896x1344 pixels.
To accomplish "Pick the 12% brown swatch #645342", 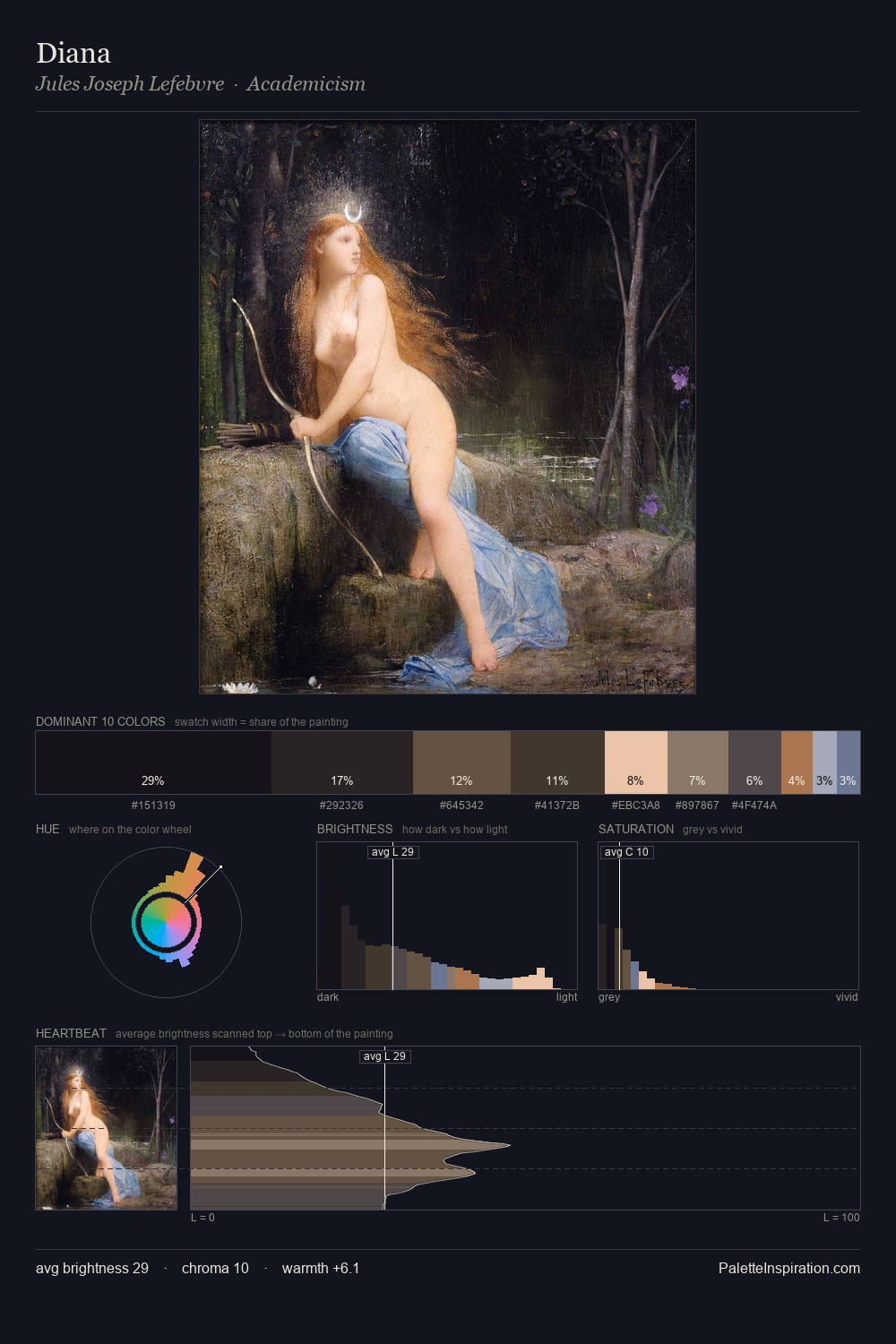I will 461,762.
